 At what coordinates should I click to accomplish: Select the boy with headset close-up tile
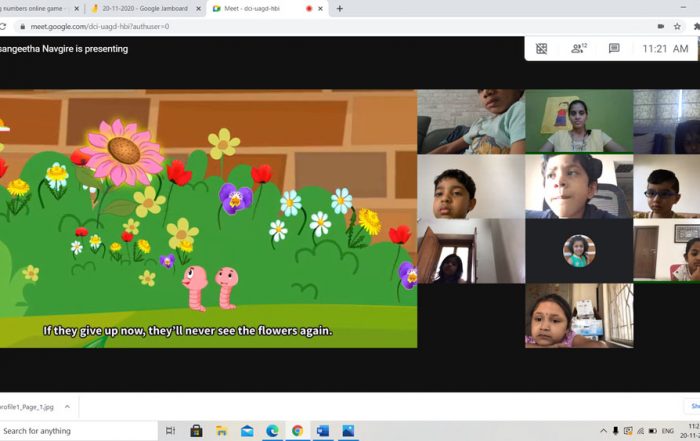tap(579, 186)
